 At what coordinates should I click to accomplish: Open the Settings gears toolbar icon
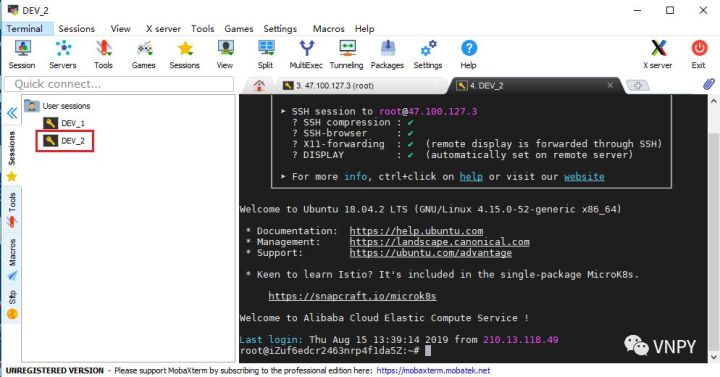pos(428,54)
